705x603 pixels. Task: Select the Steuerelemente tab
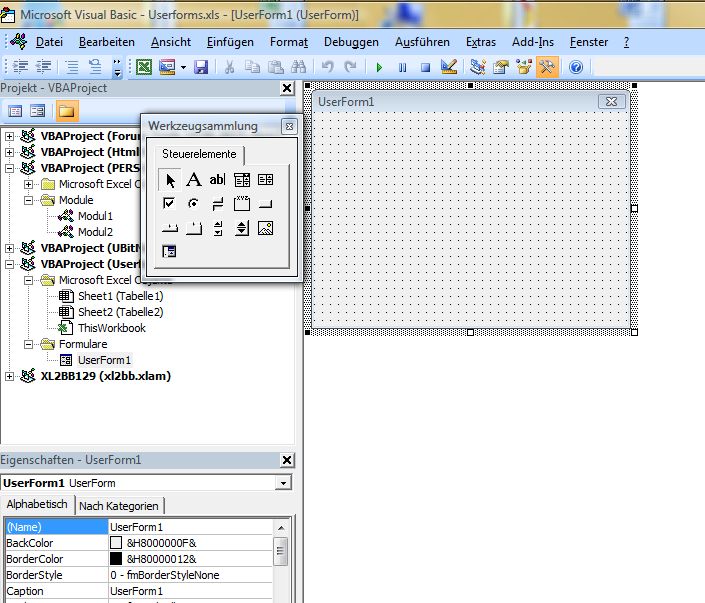(199, 154)
